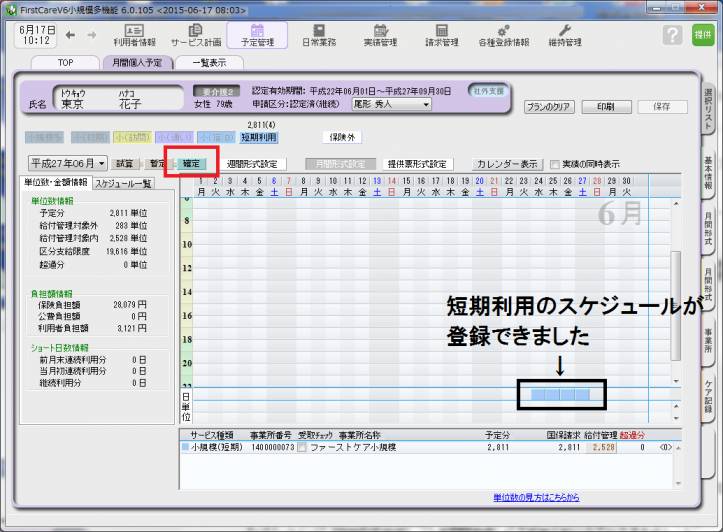Open the 単位数の見方はこちらから link
Image resolution: width=723 pixels, height=532 pixels.
tap(542, 497)
